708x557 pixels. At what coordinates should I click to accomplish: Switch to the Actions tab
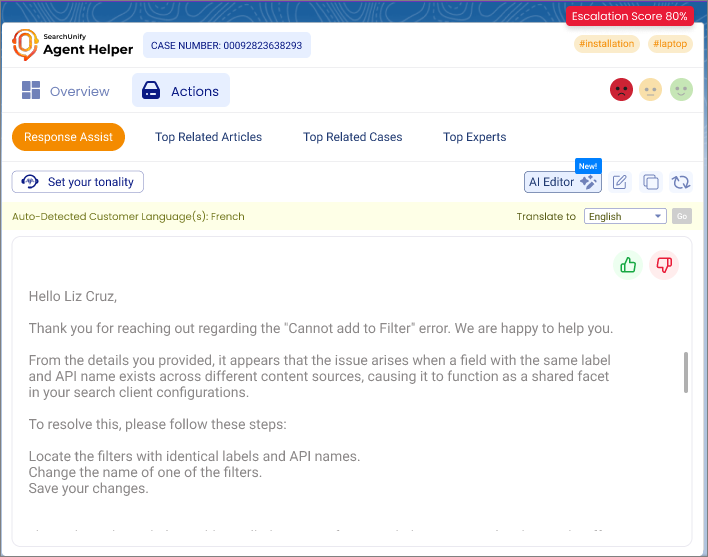[181, 91]
